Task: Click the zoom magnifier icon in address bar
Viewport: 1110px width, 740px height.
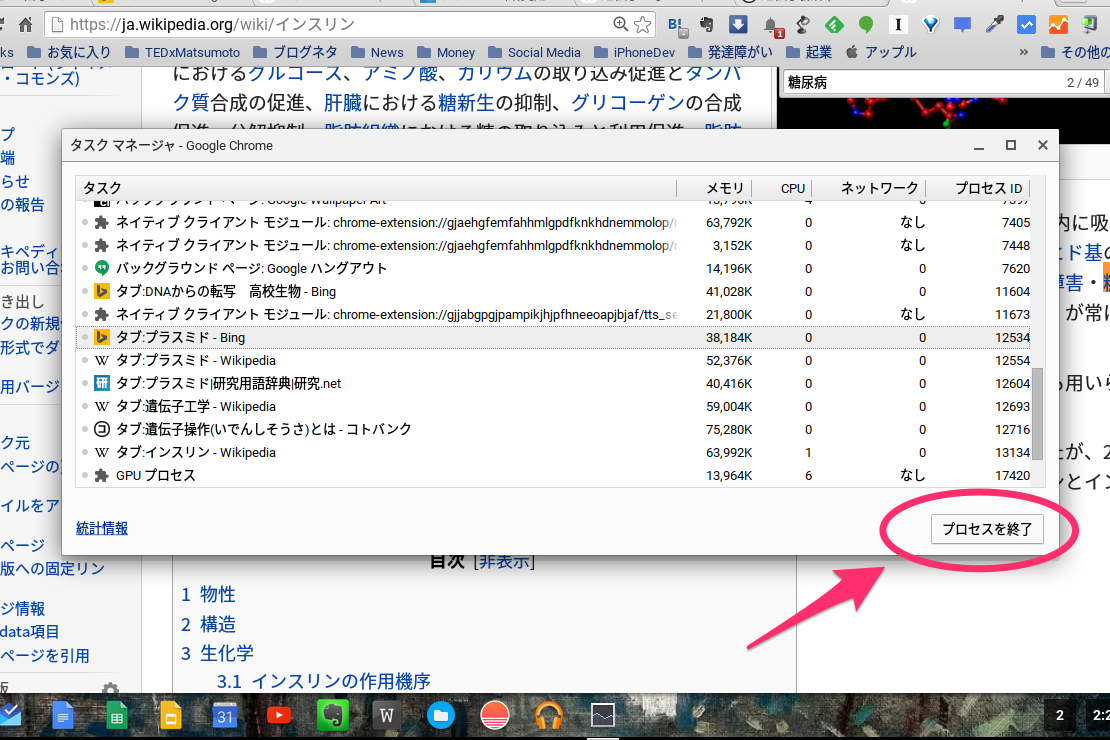Action: [x=620, y=24]
